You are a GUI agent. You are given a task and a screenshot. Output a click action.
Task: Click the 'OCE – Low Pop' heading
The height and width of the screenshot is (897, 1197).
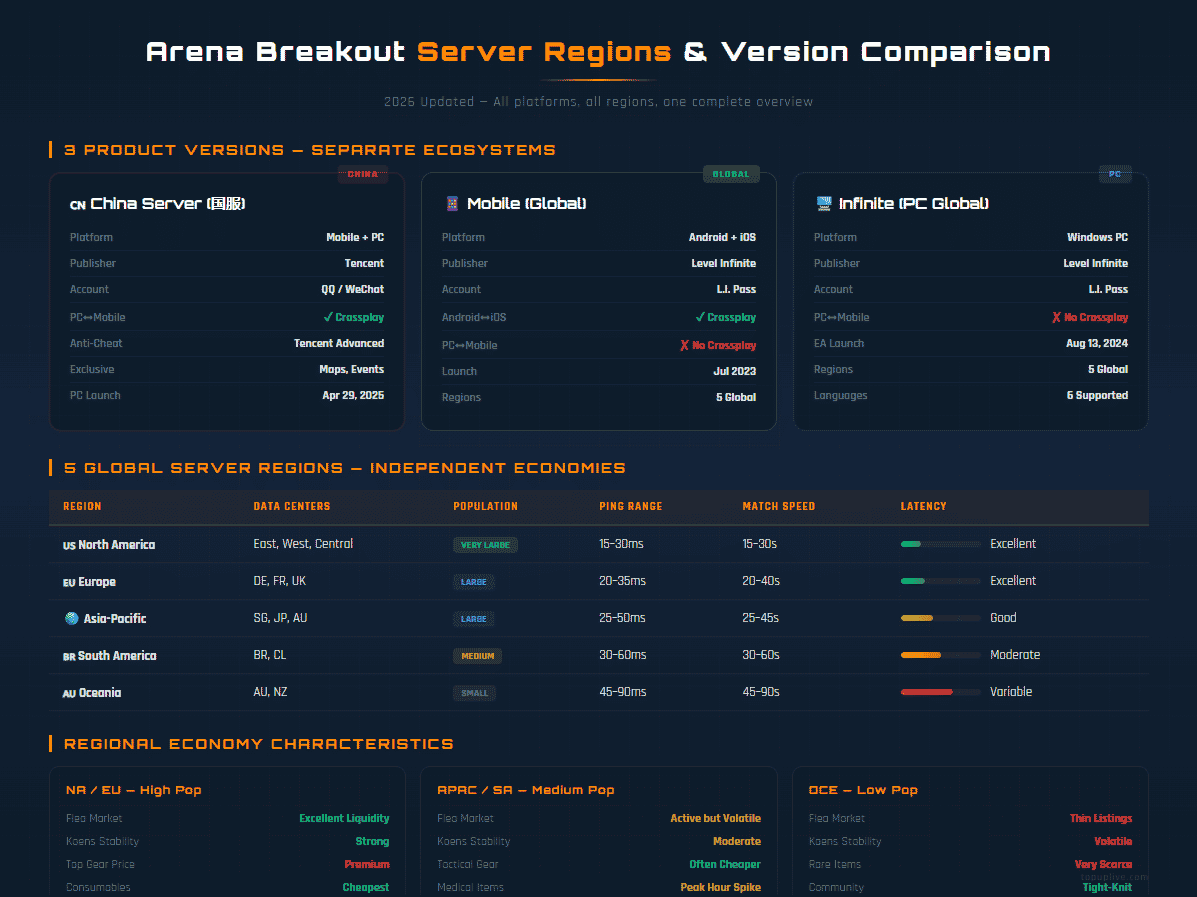click(863, 790)
